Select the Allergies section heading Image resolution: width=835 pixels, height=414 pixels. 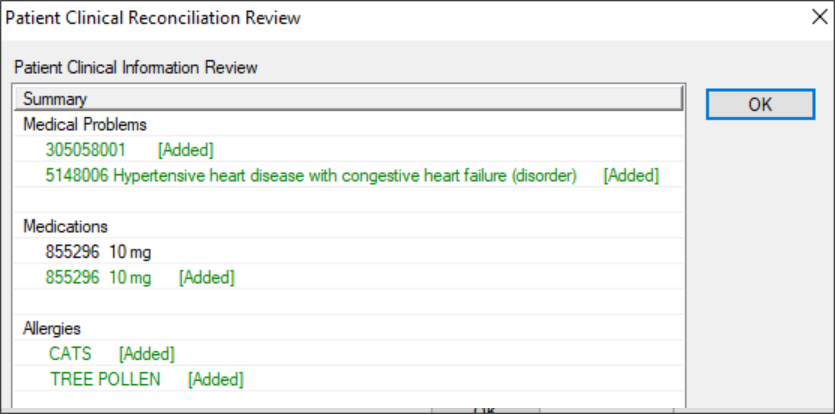(x=52, y=328)
